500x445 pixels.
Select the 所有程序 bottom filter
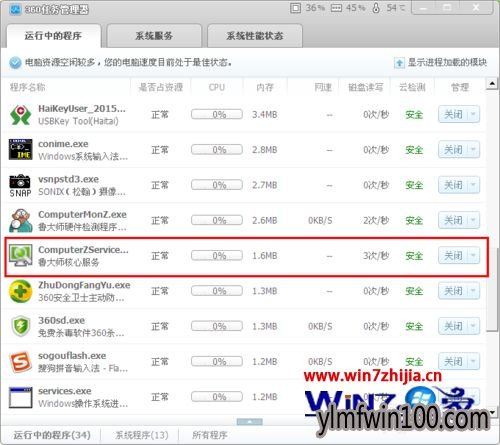pos(210,435)
